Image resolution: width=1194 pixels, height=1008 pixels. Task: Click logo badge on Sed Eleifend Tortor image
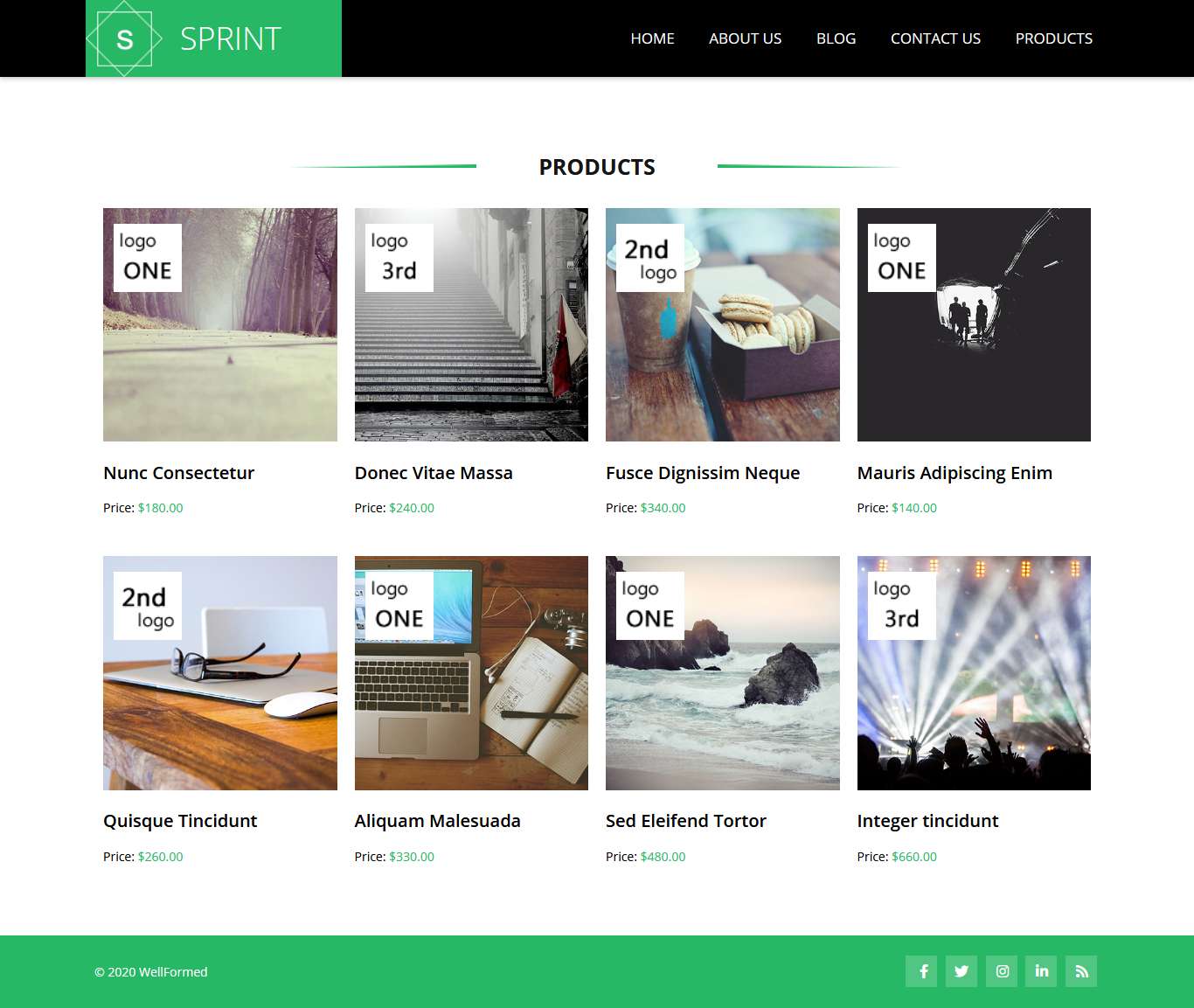pos(650,606)
